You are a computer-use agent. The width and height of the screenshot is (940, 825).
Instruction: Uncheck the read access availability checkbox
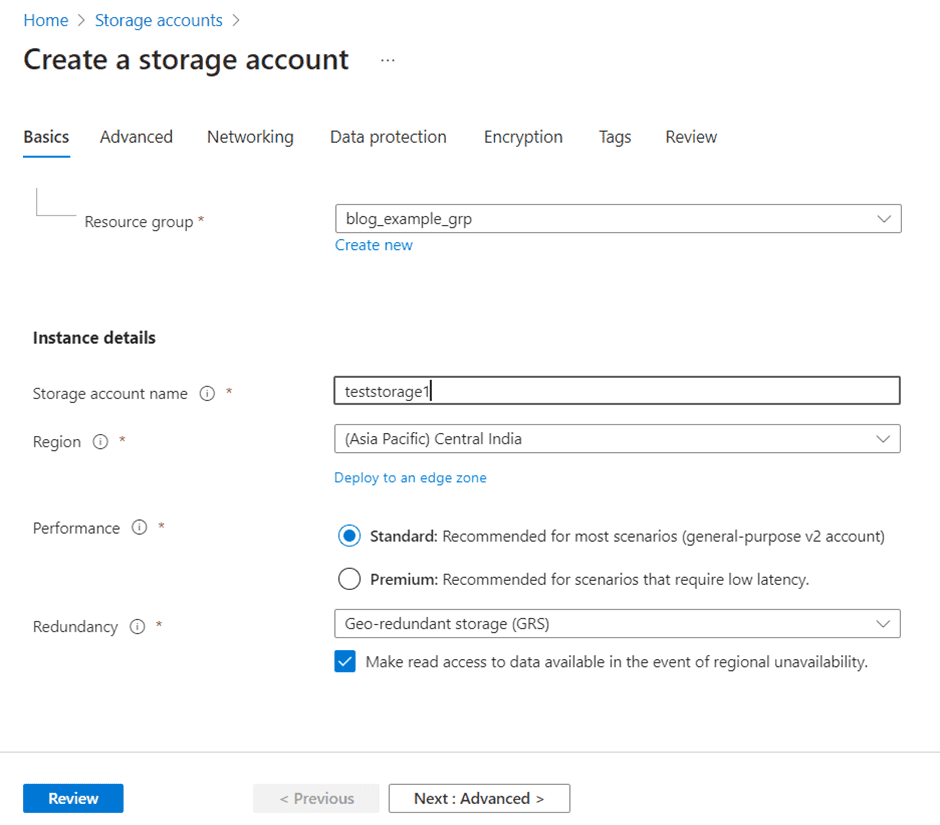tap(345, 662)
